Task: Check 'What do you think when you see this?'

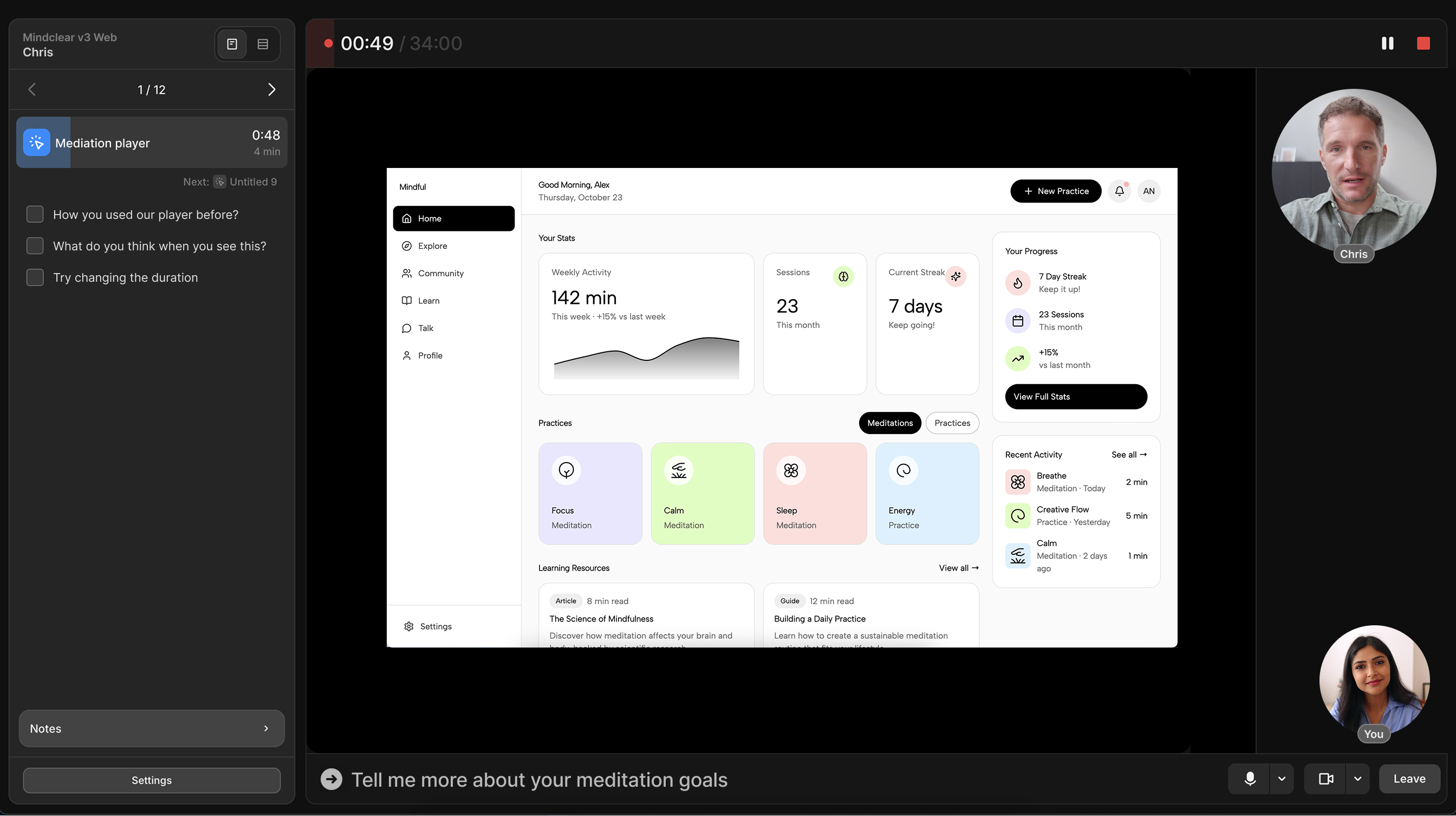Action: [35, 246]
